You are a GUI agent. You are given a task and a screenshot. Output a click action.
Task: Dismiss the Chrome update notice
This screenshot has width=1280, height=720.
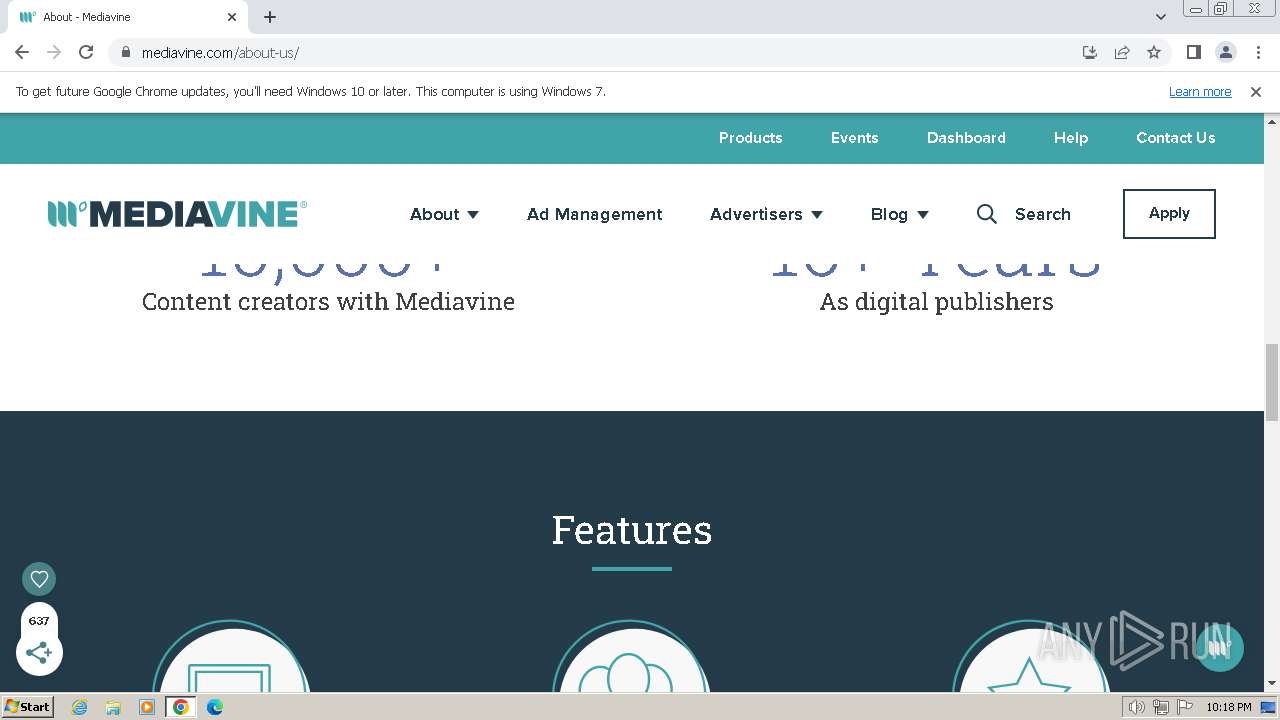point(1256,92)
